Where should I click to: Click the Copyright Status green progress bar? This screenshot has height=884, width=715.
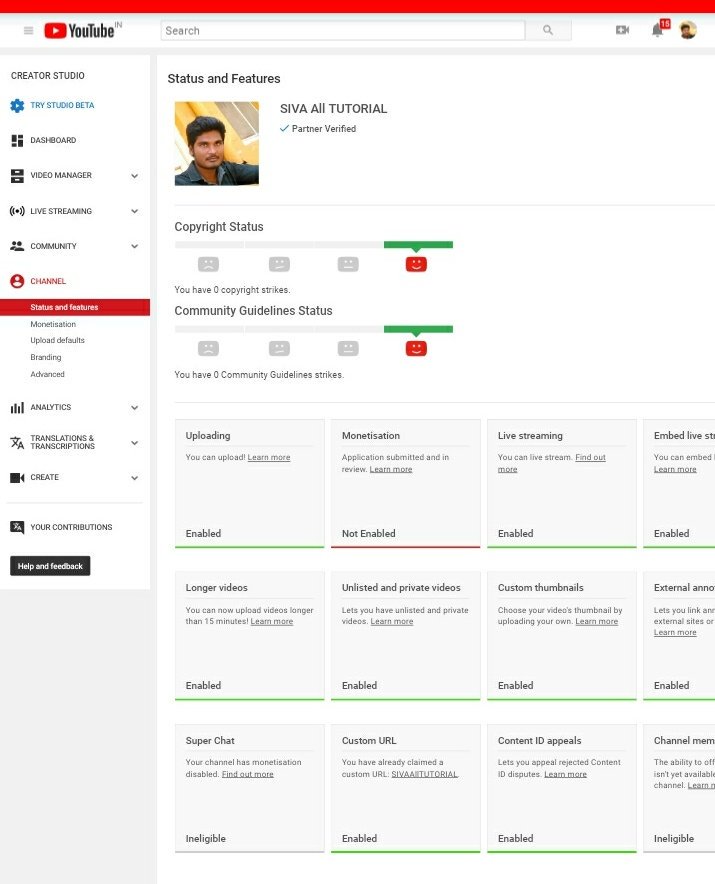coord(418,245)
